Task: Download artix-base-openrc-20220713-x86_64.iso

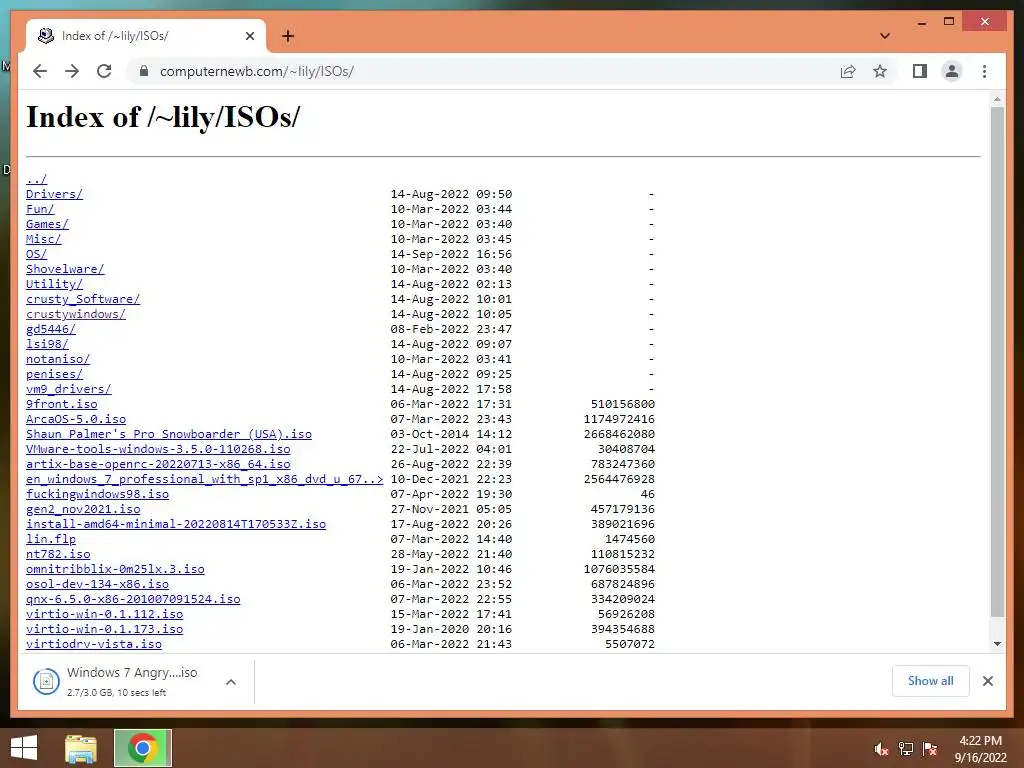Action: [158, 464]
